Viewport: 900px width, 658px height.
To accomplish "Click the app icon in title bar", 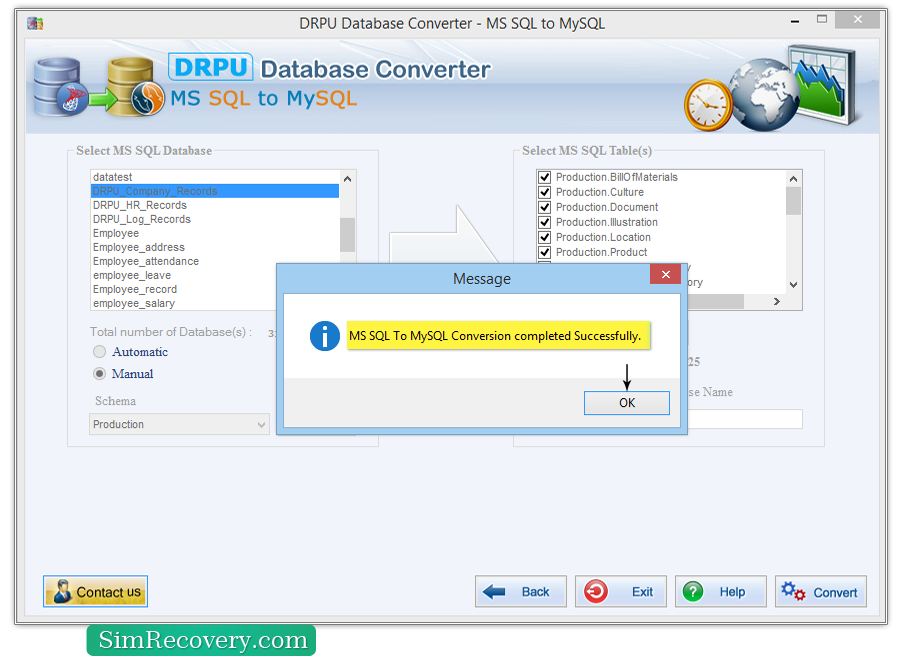I will (36, 24).
